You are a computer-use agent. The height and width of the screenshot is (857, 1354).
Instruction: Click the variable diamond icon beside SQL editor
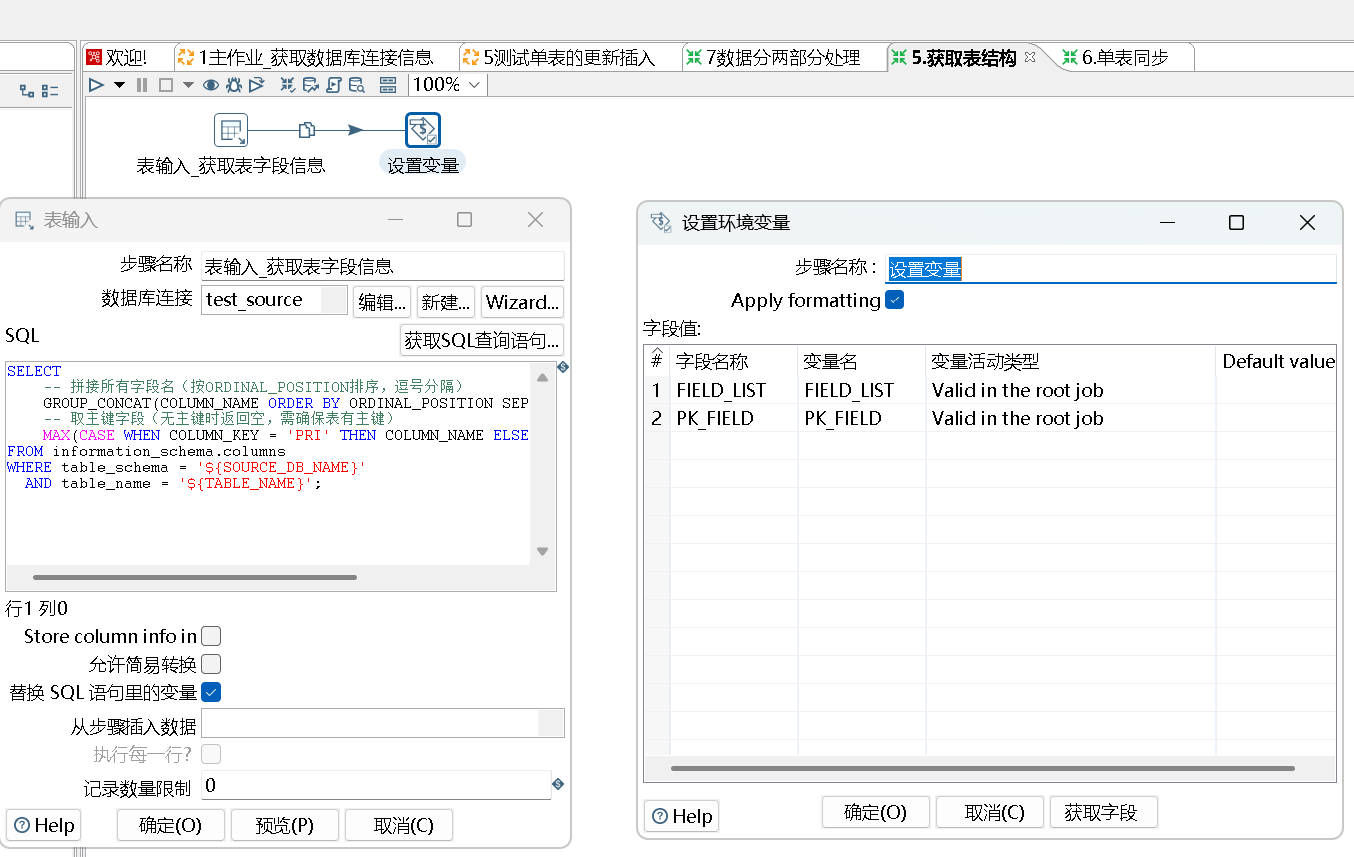(x=561, y=368)
